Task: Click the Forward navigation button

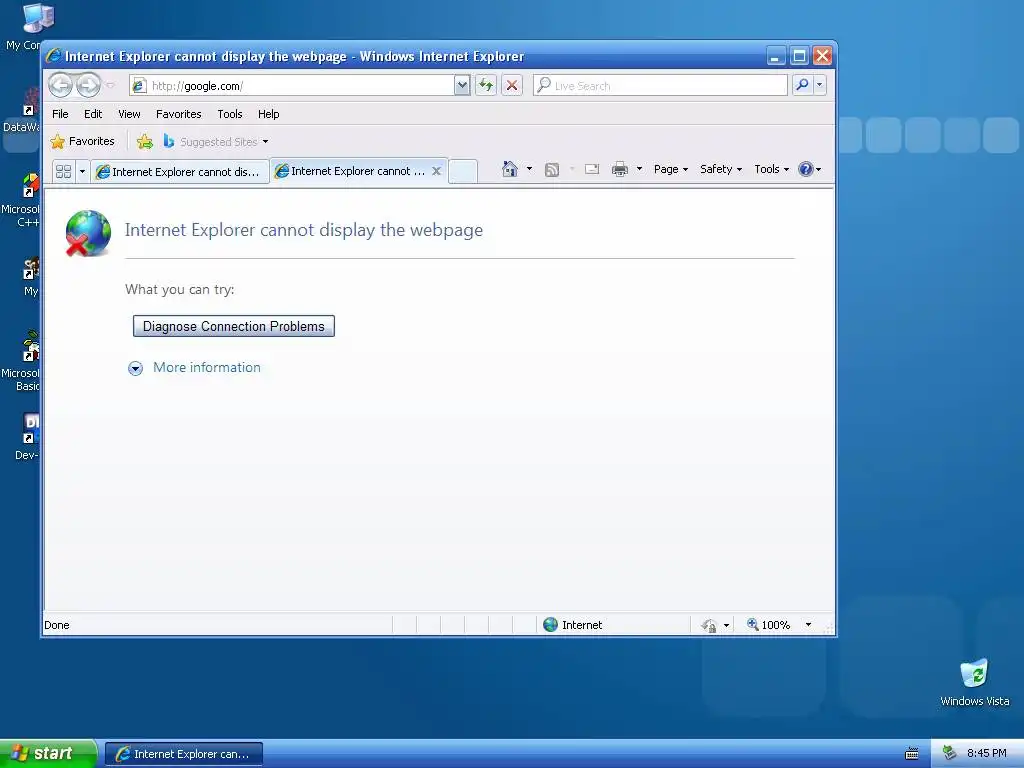Action: coord(89,85)
